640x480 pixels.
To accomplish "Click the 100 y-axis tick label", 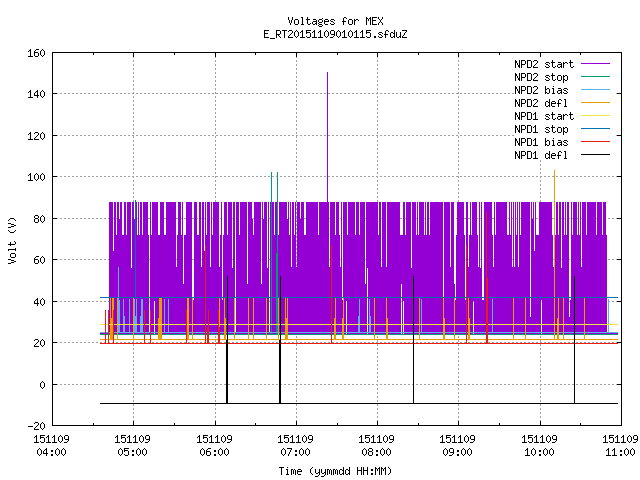I will coord(36,177).
